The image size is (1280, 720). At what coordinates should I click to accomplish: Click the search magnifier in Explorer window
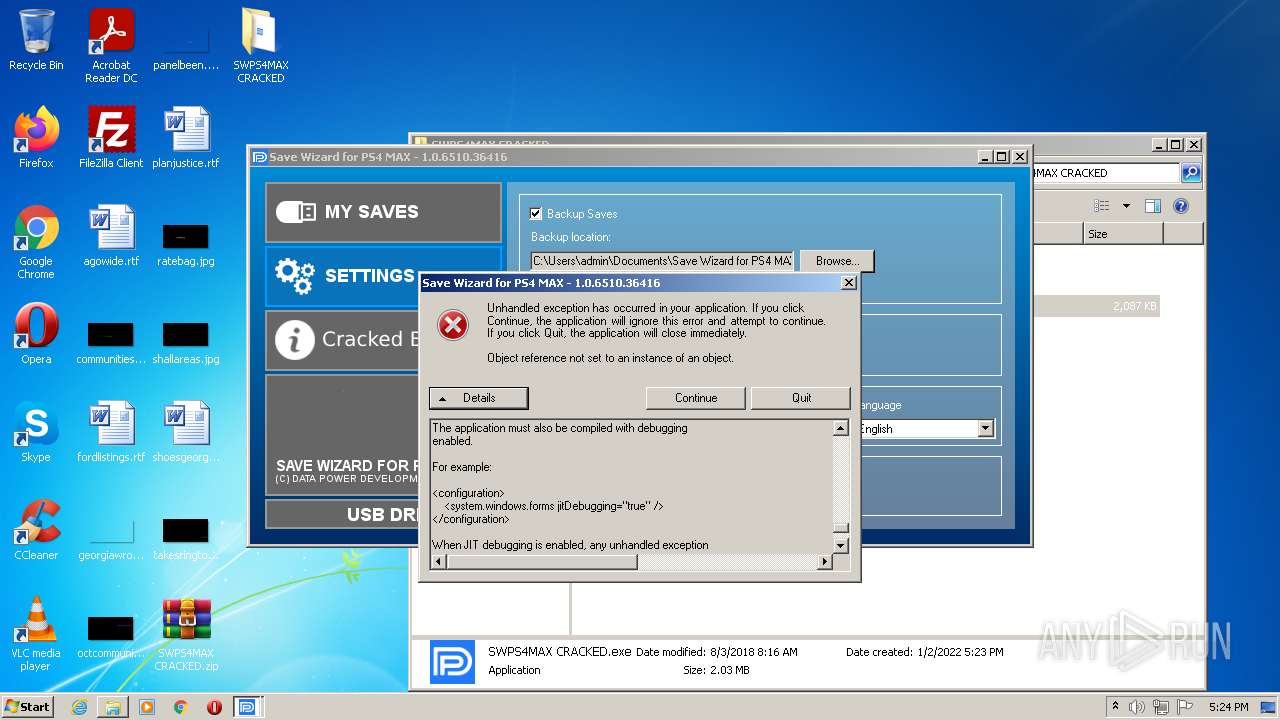click(x=1190, y=173)
